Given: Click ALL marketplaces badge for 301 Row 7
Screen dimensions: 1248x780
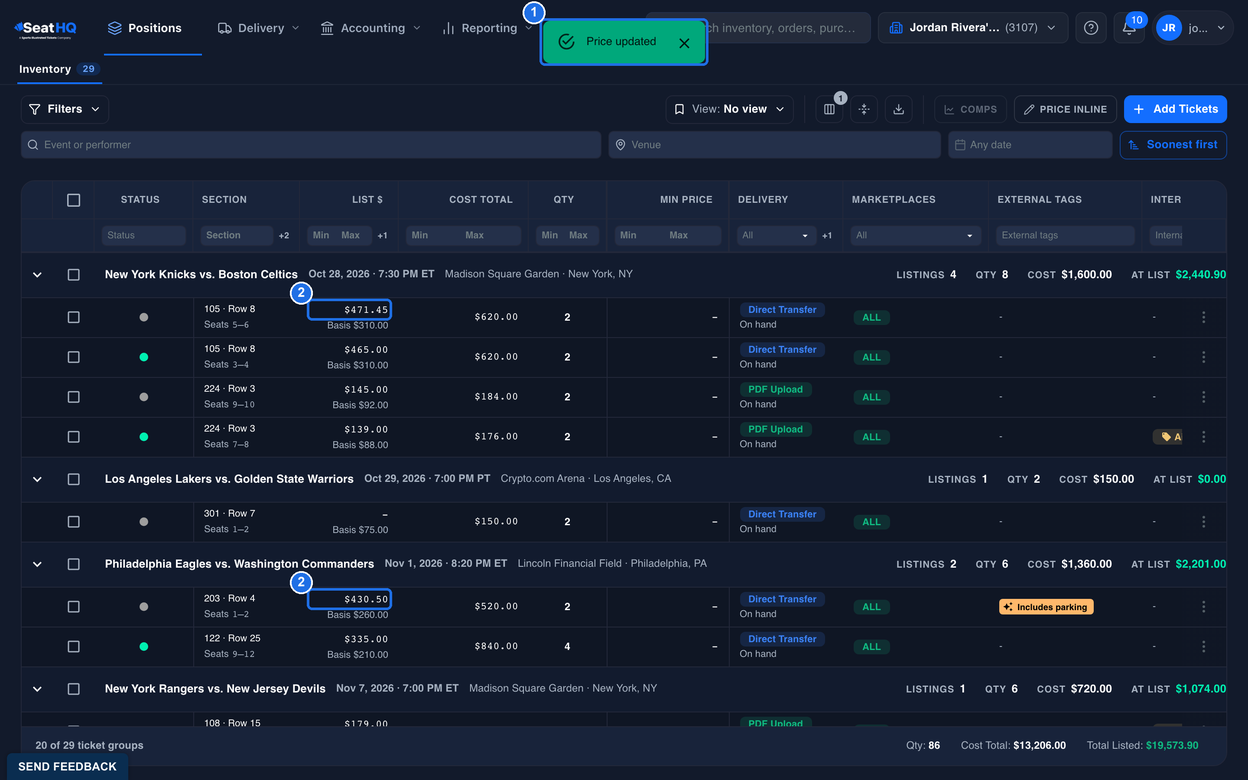Looking at the screenshot, I should 871,522.
